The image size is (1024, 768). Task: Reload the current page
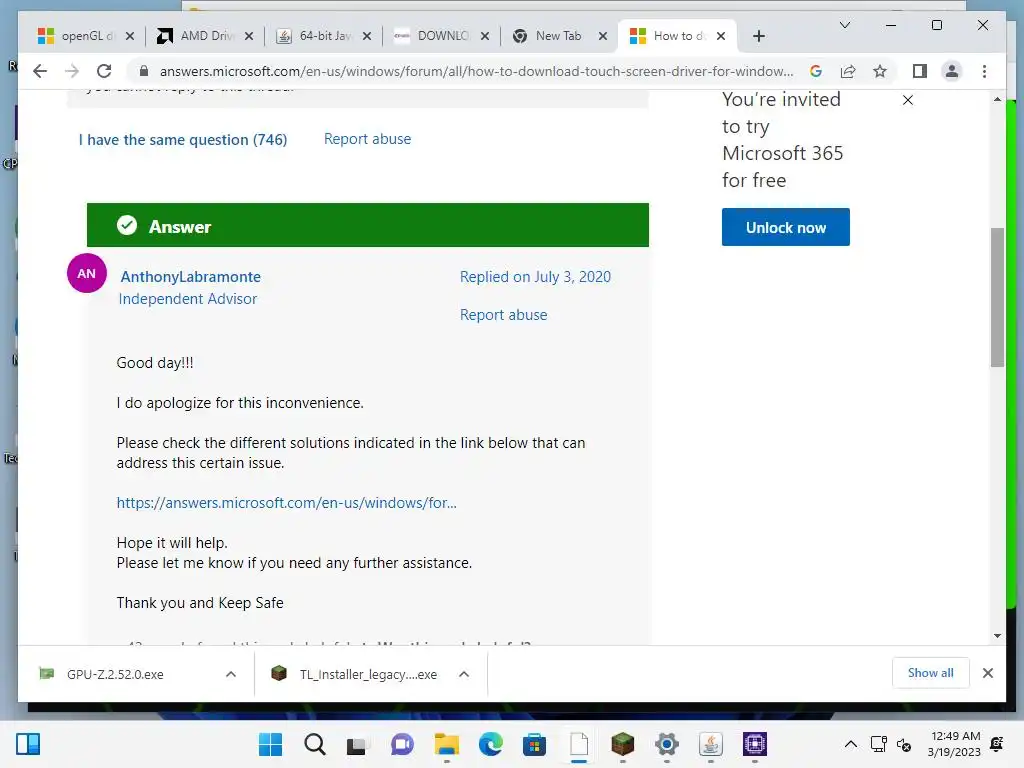click(104, 71)
